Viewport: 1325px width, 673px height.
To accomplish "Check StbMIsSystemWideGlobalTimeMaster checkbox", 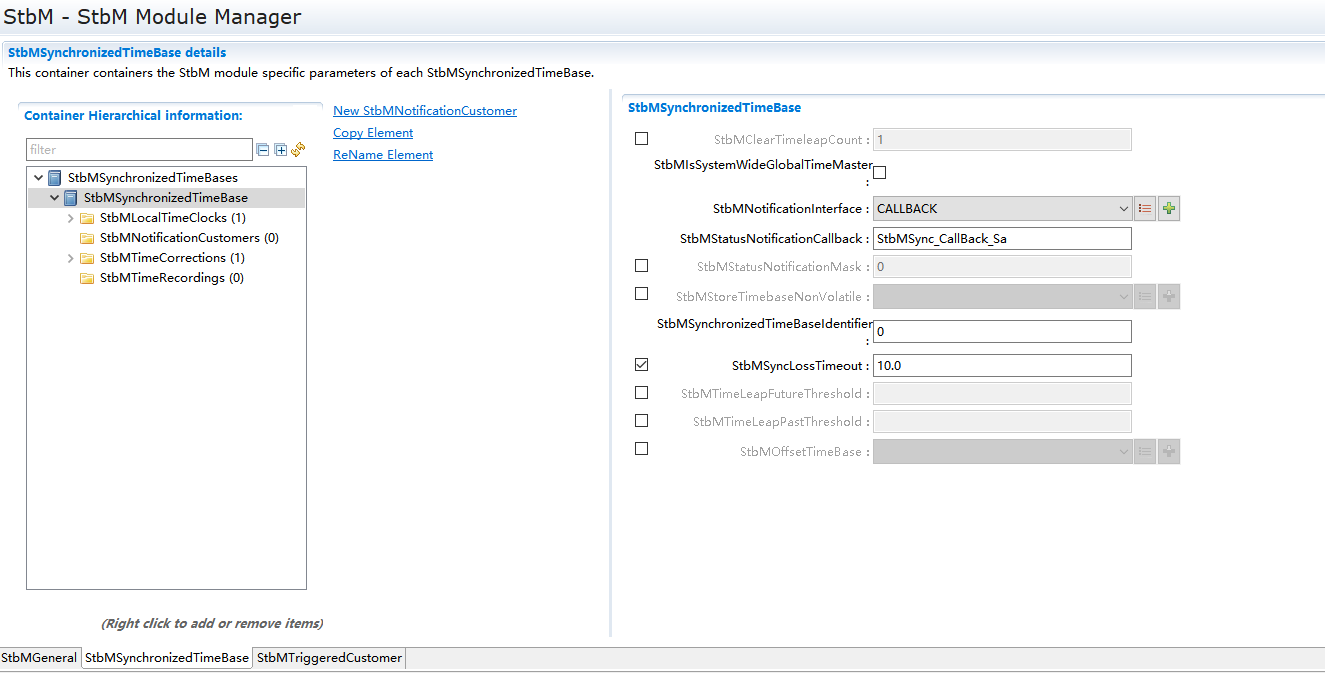I will (x=880, y=172).
